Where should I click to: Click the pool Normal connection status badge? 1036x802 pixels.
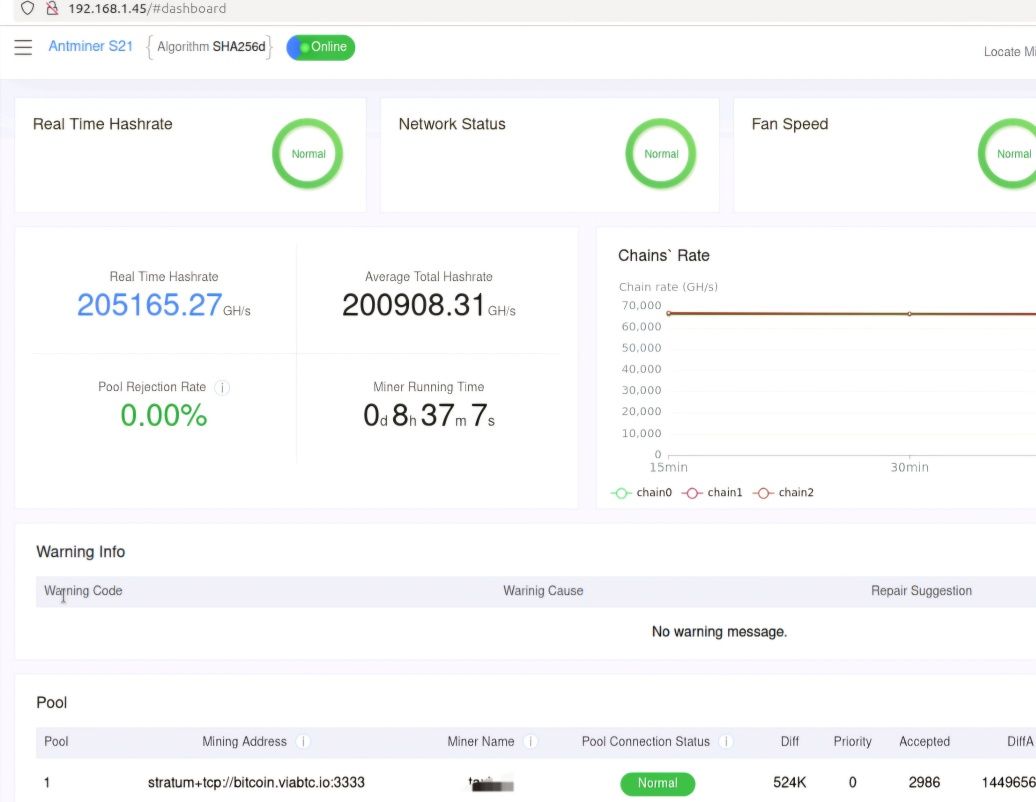point(657,784)
